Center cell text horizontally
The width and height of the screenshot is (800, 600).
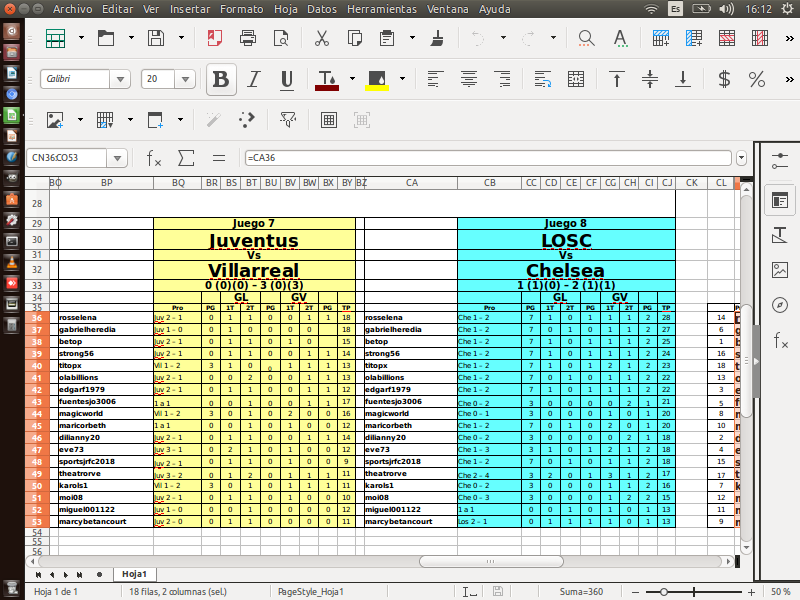(x=468, y=79)
